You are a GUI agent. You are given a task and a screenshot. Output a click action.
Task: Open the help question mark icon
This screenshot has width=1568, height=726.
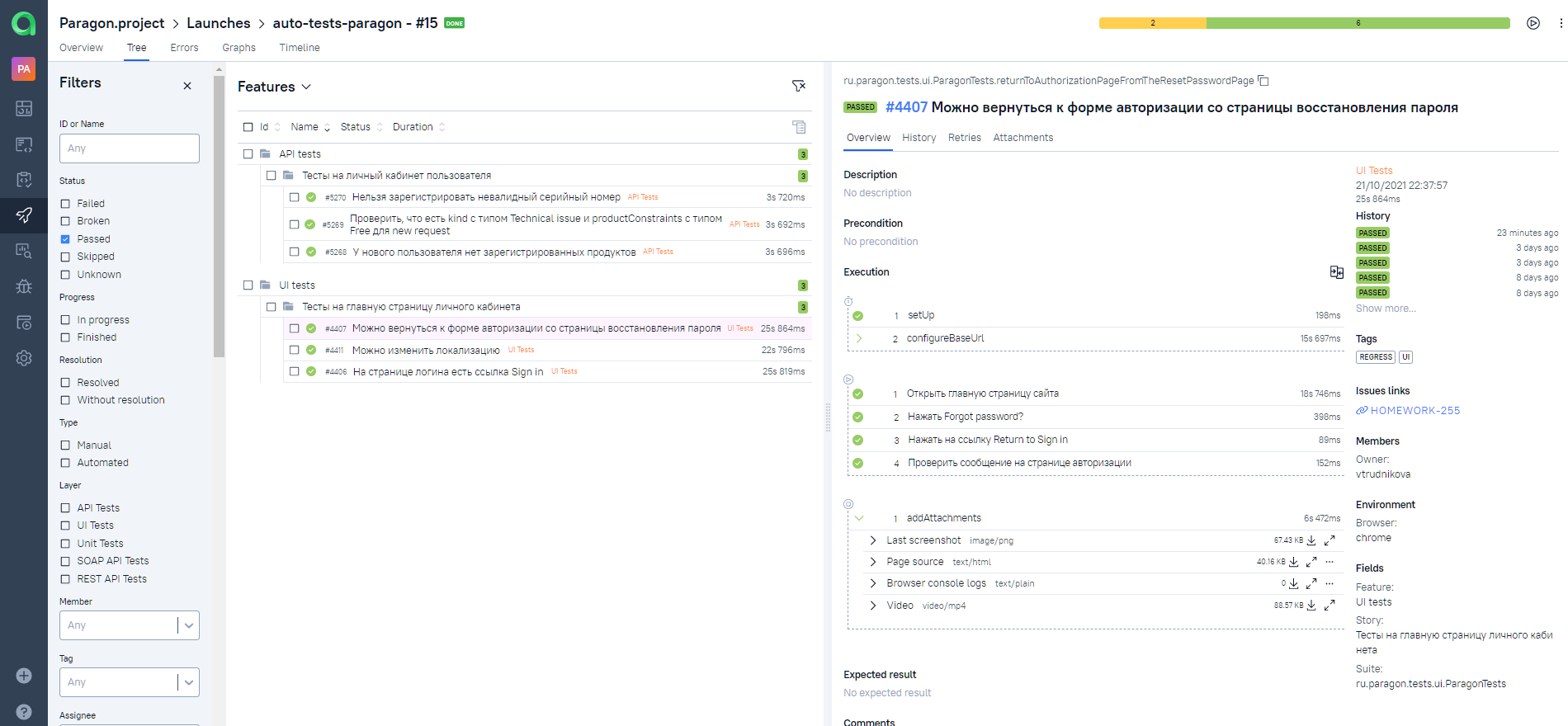pos(24,711)
